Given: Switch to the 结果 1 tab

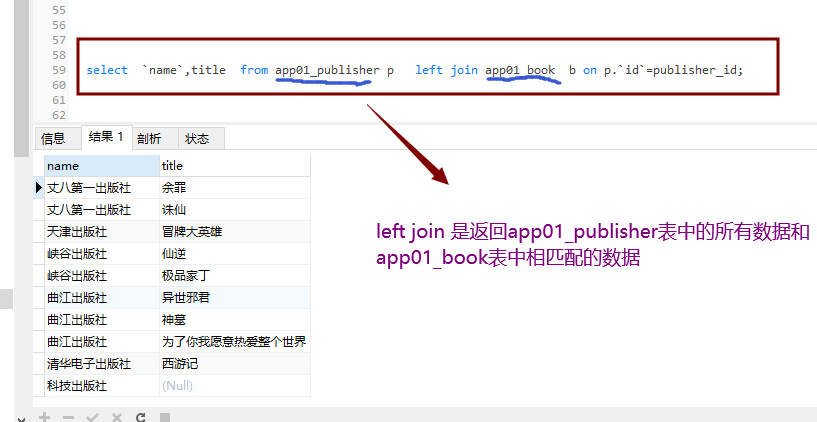Looking at the screenshot, I should (106, 137).
